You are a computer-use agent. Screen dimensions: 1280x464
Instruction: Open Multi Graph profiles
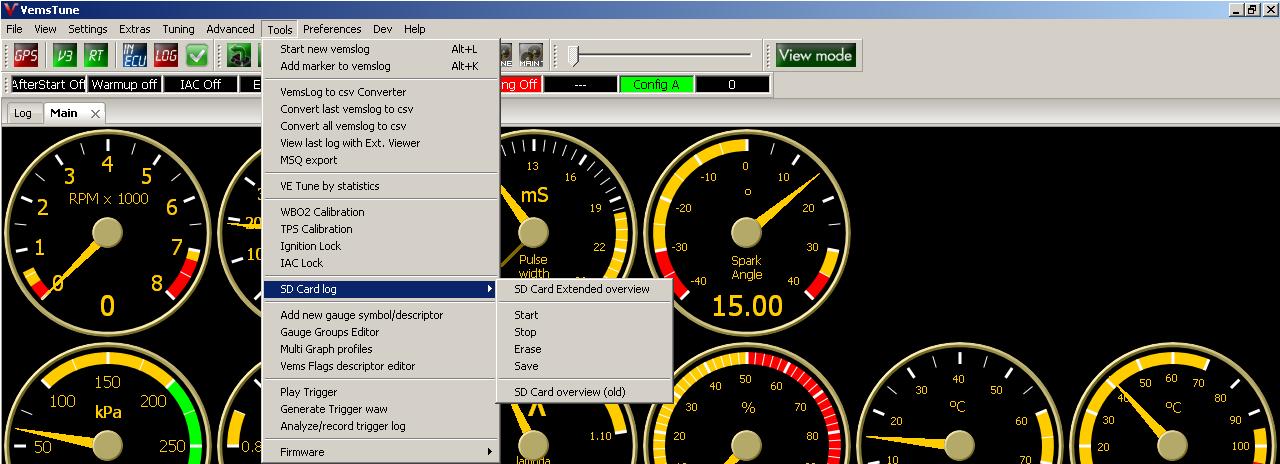pos(380,349)
